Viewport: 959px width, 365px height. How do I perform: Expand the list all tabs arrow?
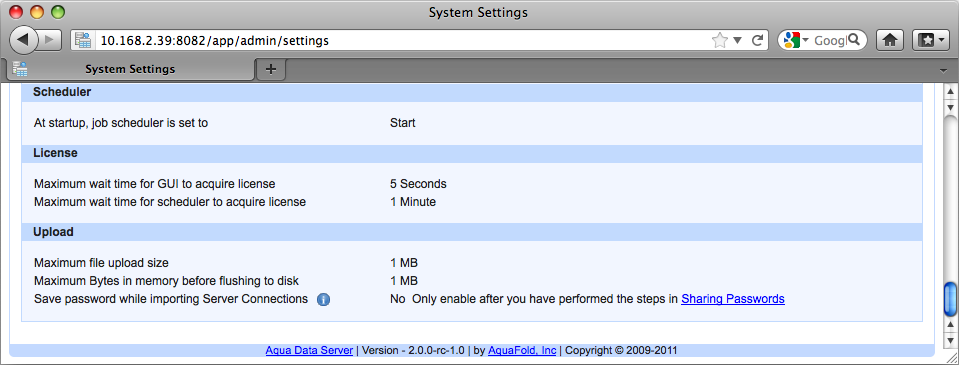pyautogui.click(x=944, y=70)
